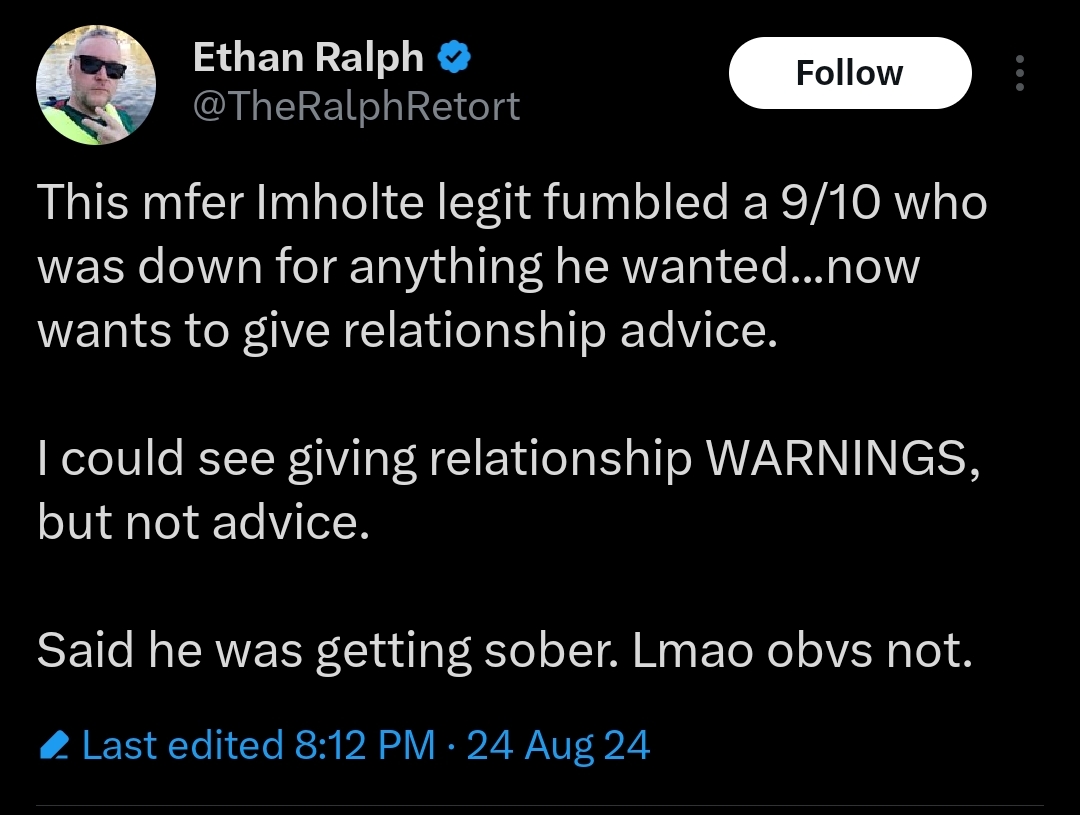
Task: Select the paragraph about relationship WARNINGS
Action: click(x=508, y=488)
